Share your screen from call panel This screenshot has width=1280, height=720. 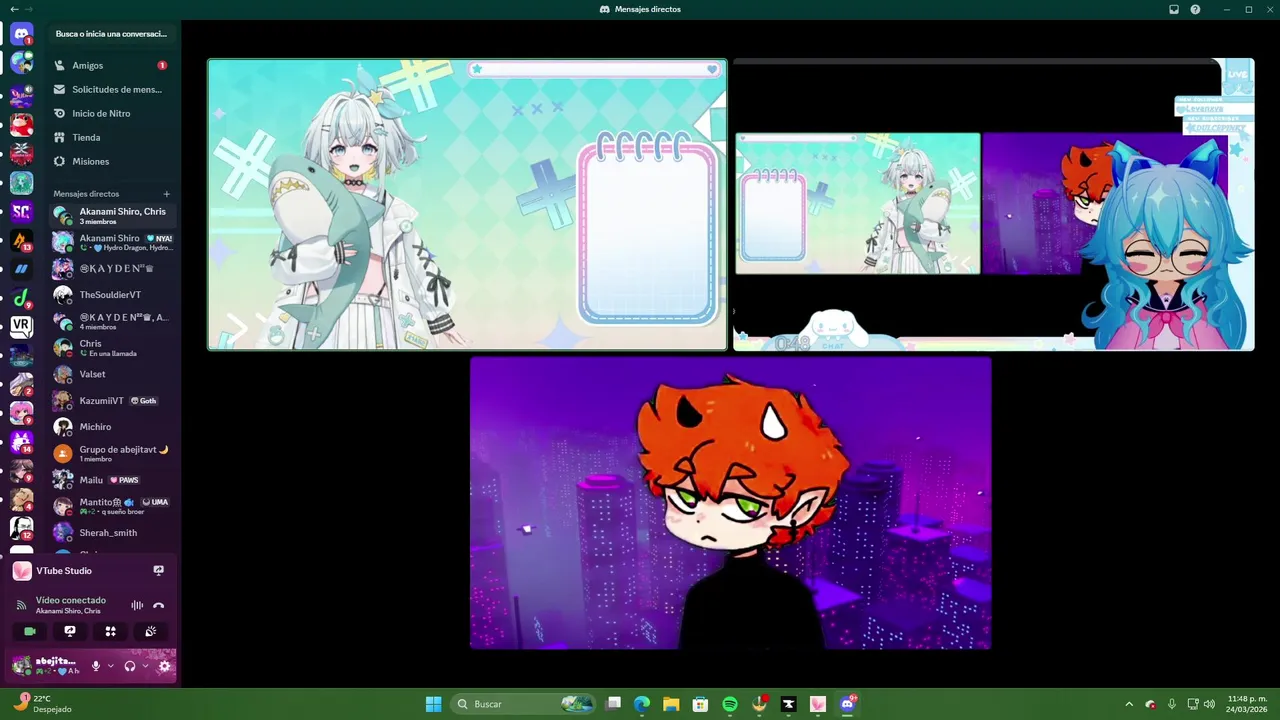(70, 631)
